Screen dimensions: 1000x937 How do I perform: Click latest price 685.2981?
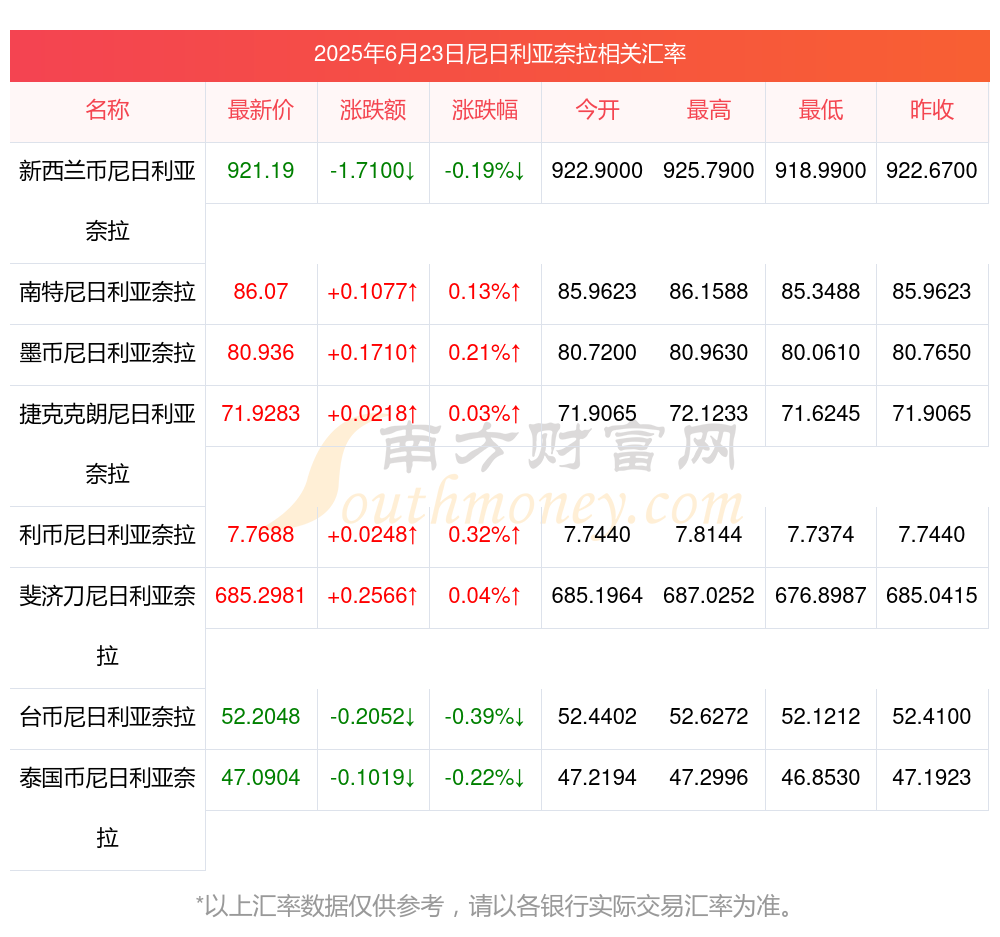point(261,596)
